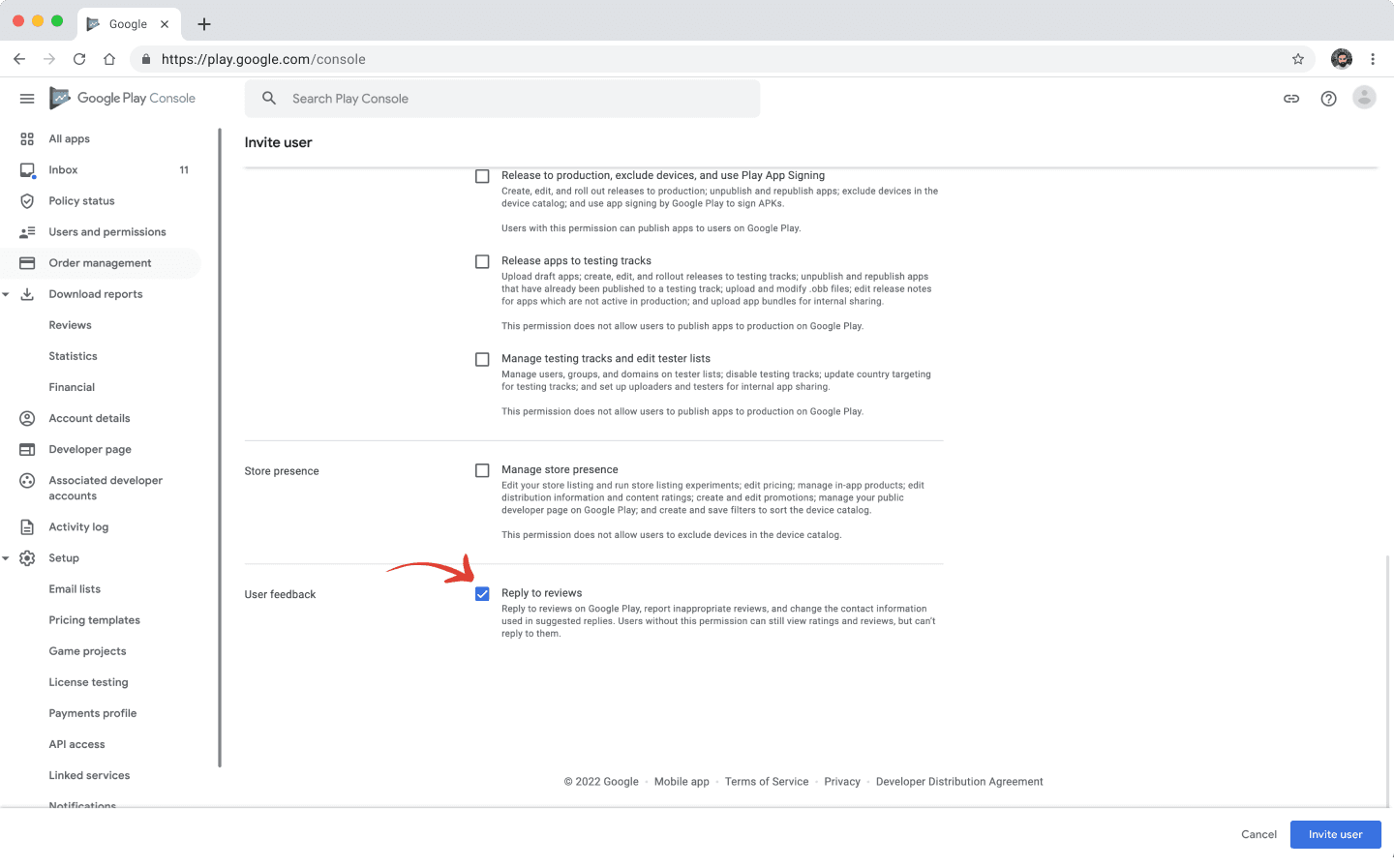
Task: Click the Inbox icon in sidebar
Action: [27, 170]
